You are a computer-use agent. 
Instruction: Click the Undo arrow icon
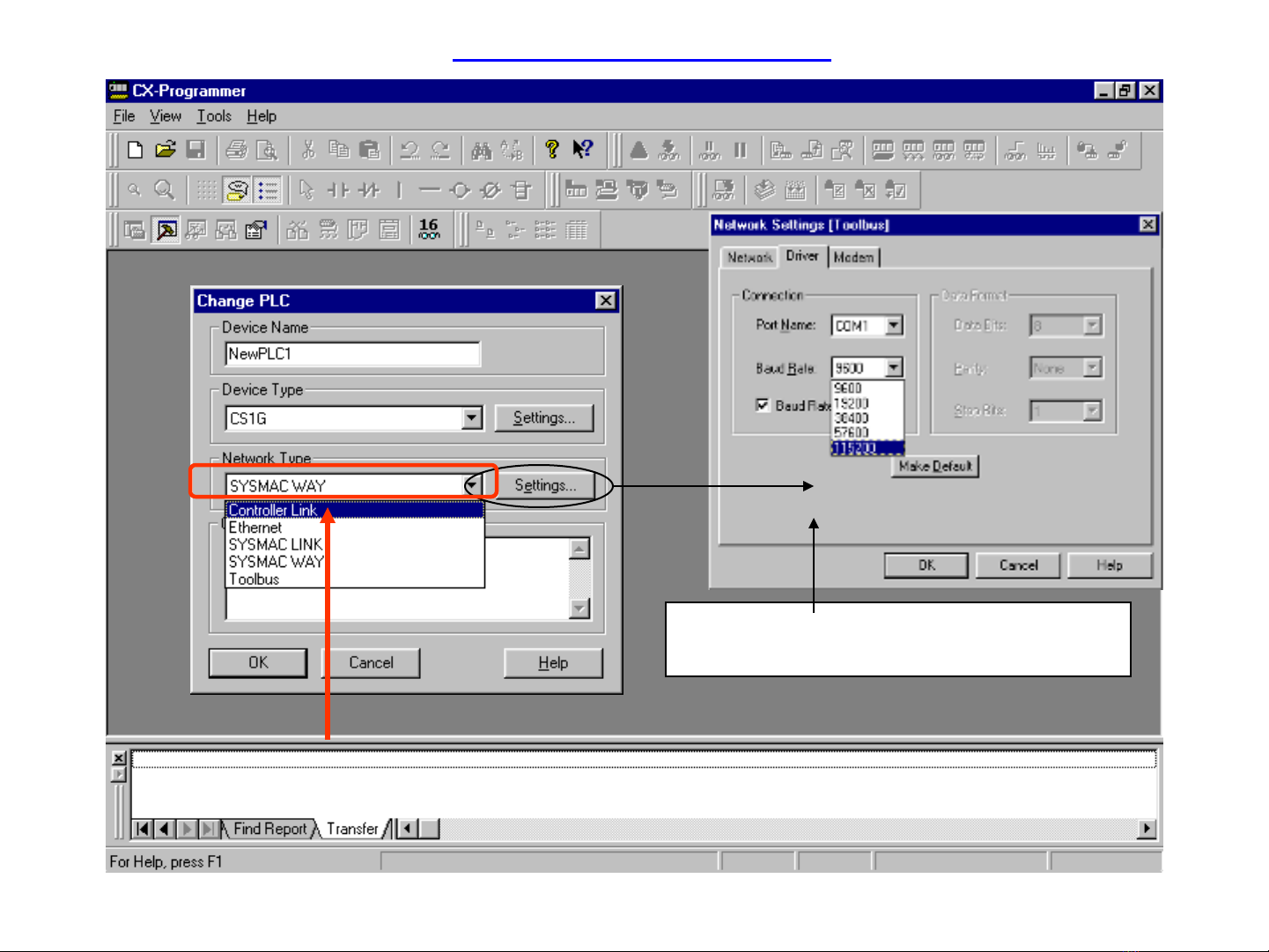click(409, 150)
